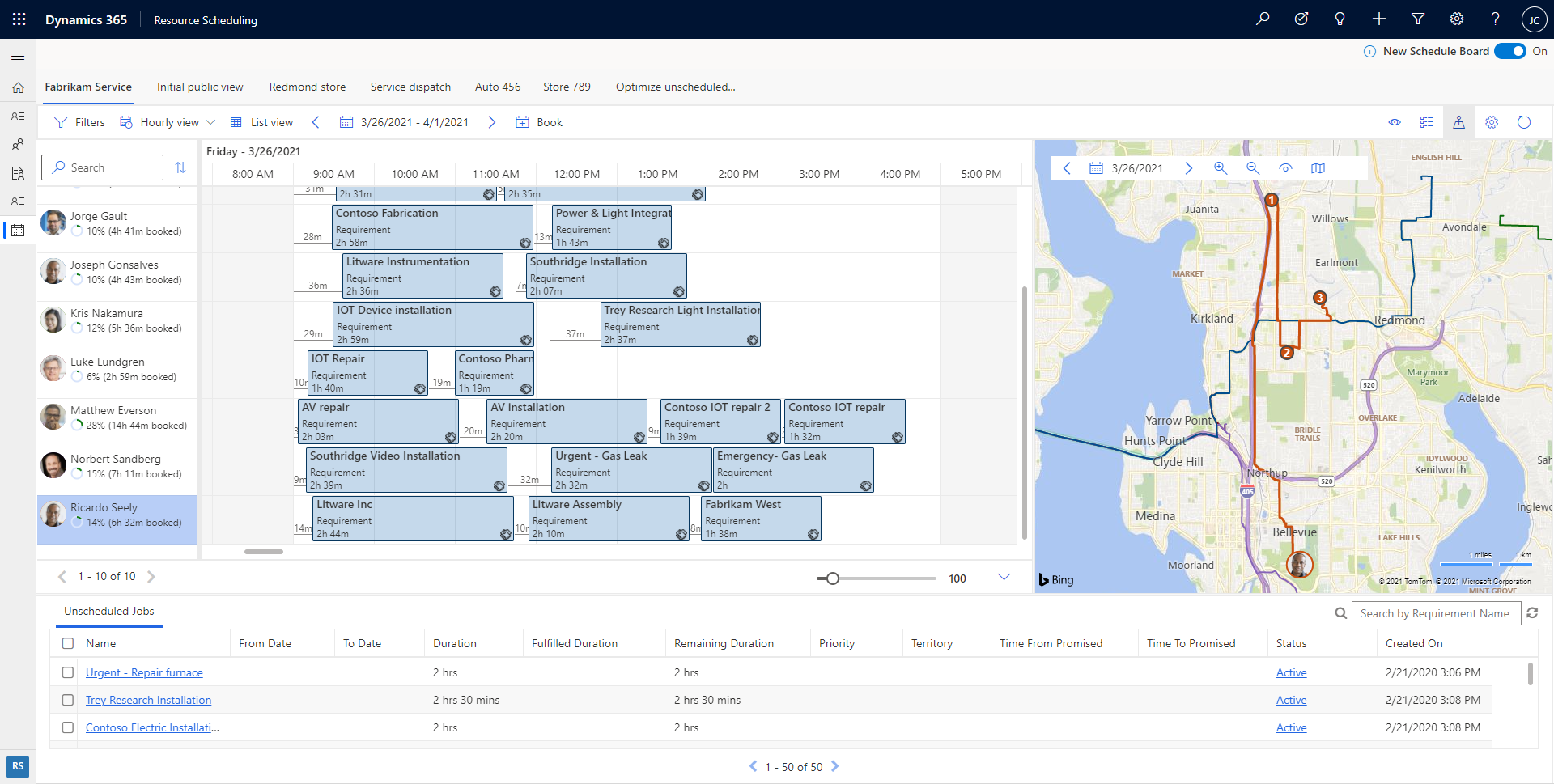Open Trey Research Installation link
The image size is (1554, 784).
[148, 700]
